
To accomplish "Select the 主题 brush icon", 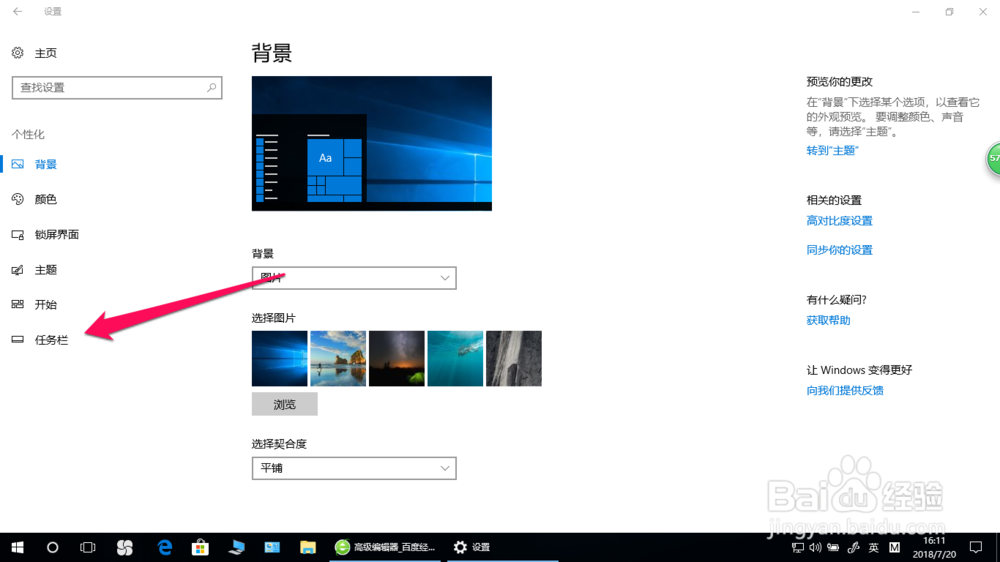I will [x=18, y=270].
